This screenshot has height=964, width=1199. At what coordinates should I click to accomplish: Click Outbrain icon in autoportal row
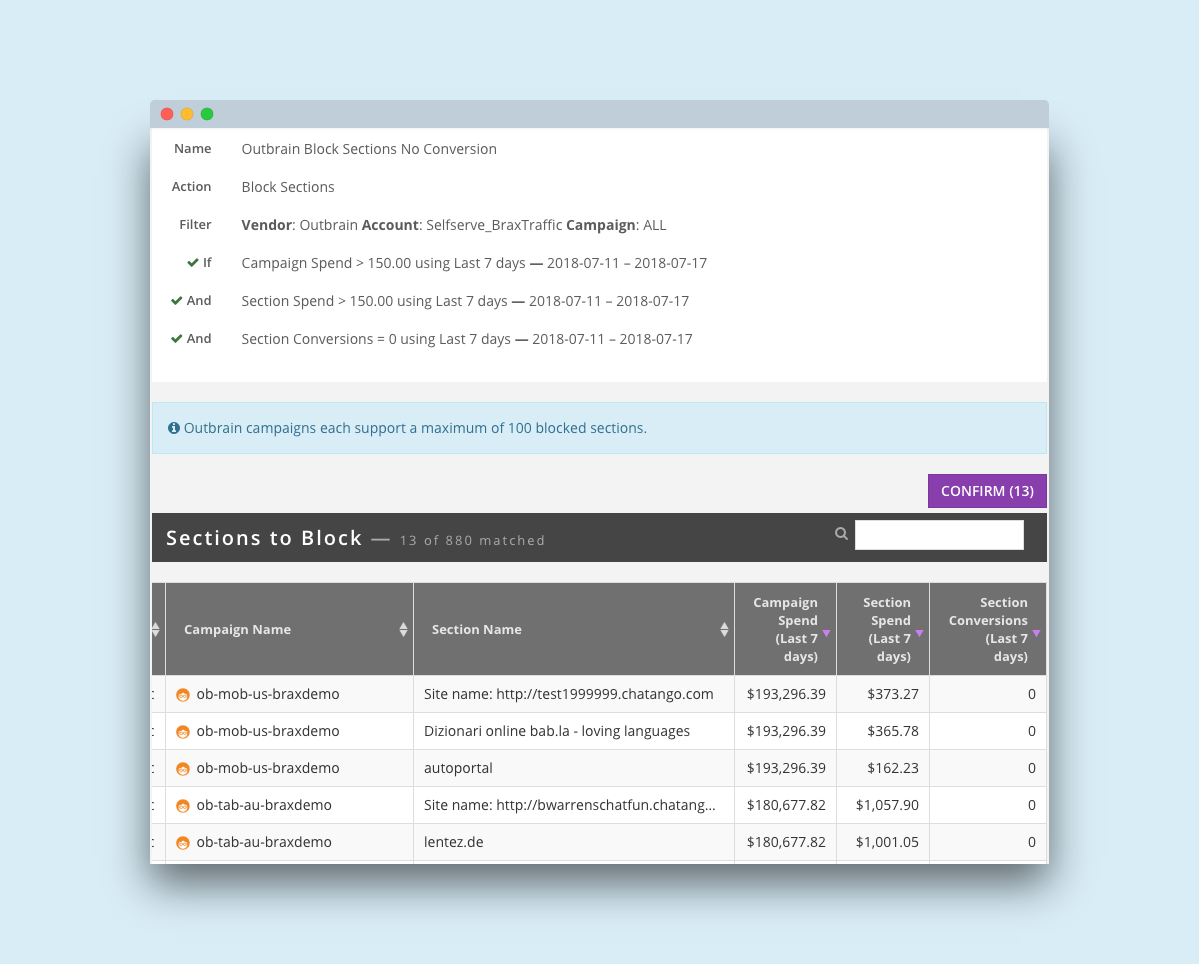(x=183, y=768)
